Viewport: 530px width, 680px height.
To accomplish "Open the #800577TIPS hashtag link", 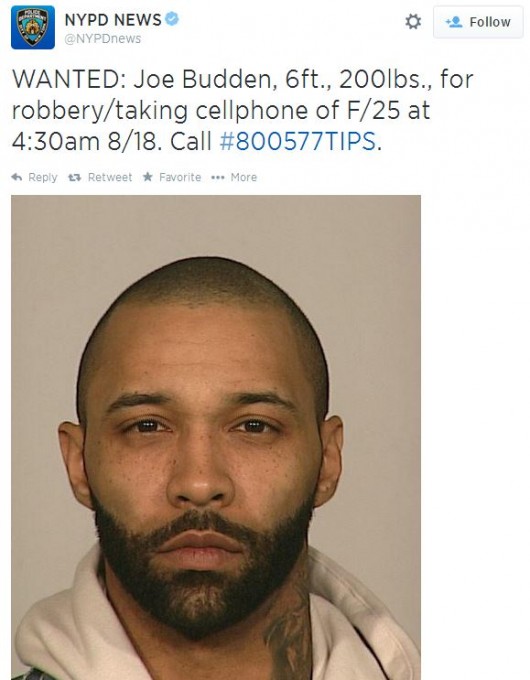I will [298, 141].
